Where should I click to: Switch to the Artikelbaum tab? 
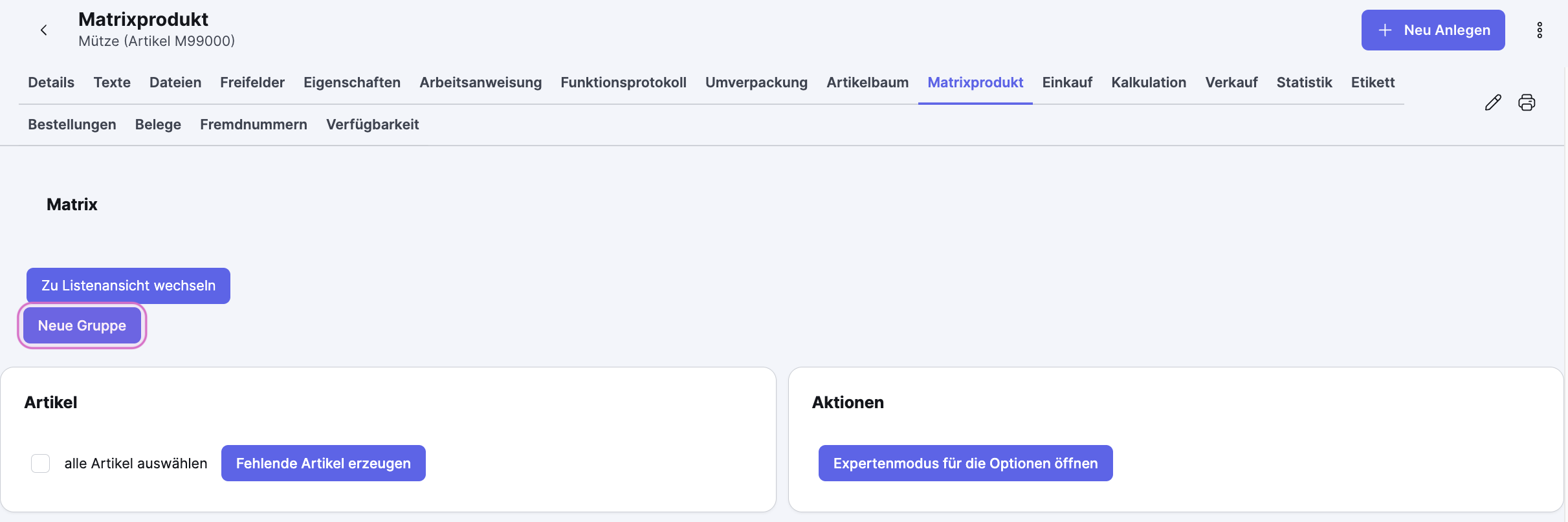[867, 82]
